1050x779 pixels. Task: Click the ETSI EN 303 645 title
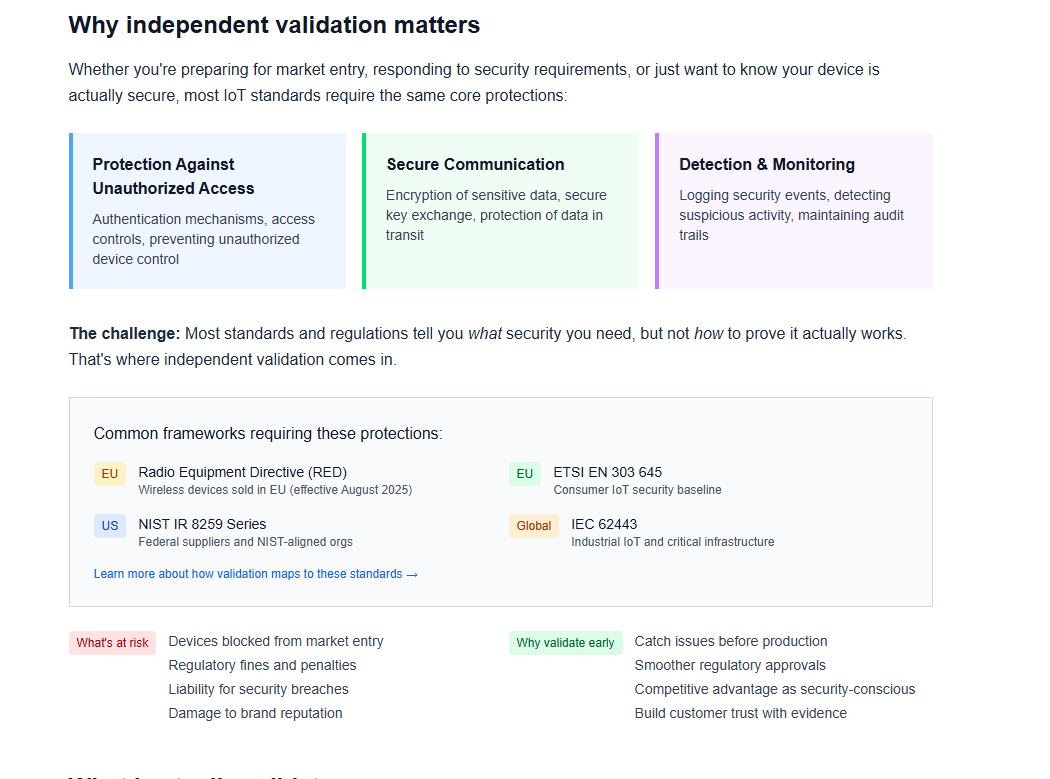click(607, 472)
